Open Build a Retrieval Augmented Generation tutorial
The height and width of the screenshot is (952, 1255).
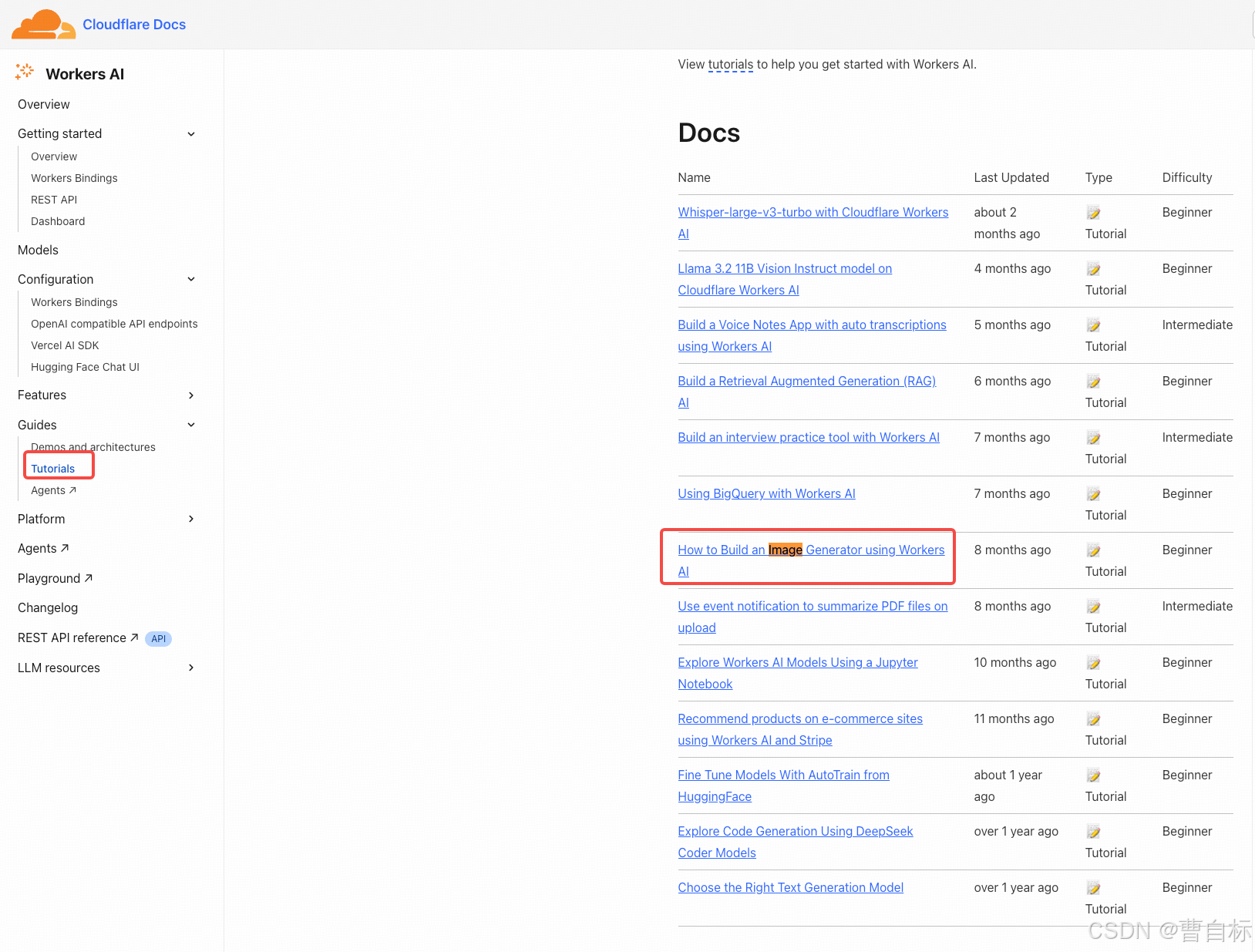pos(807,392)
